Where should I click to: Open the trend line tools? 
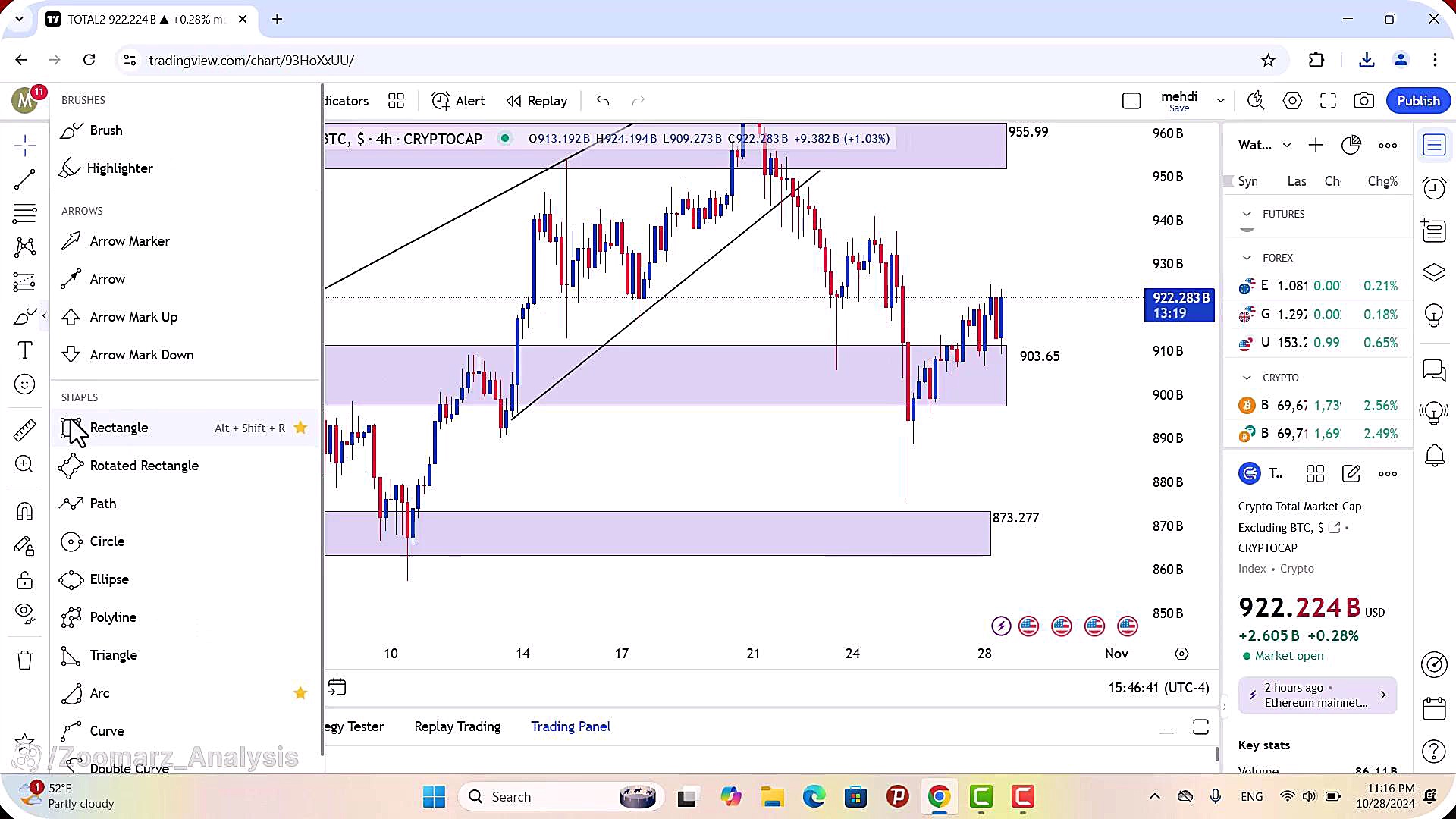pyautogui.click(x=25, y=180)
